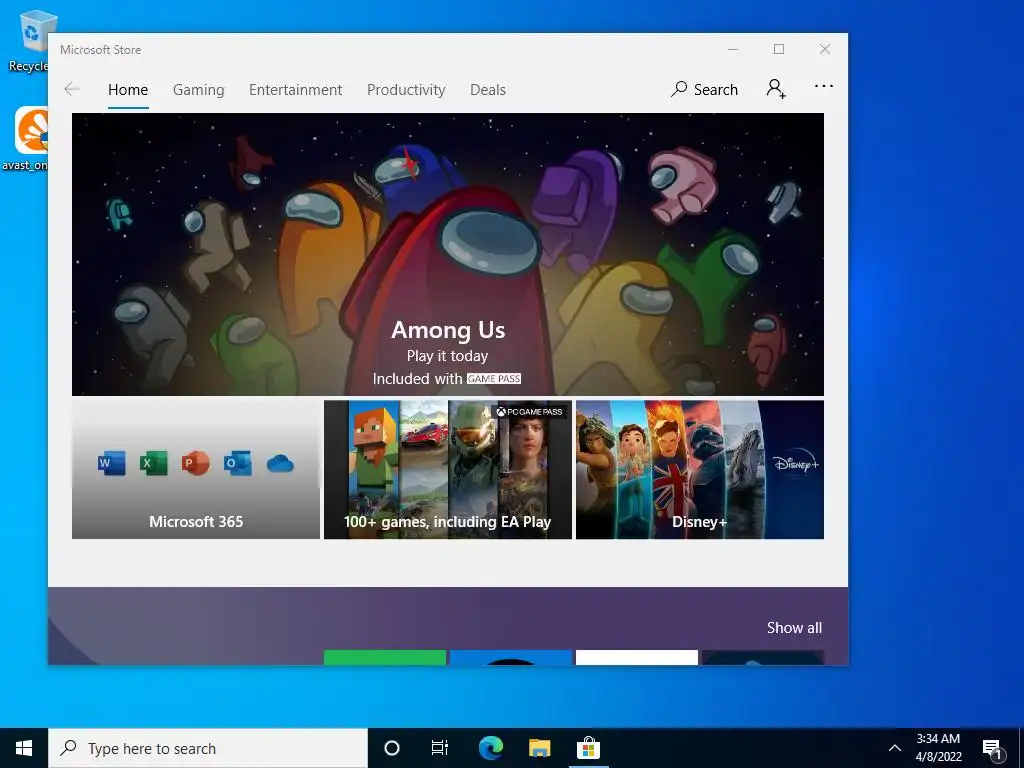Click the PC Game Pass badge
Image resolution: width=1024 pixels, height=768 pixels.
point(530,411)
